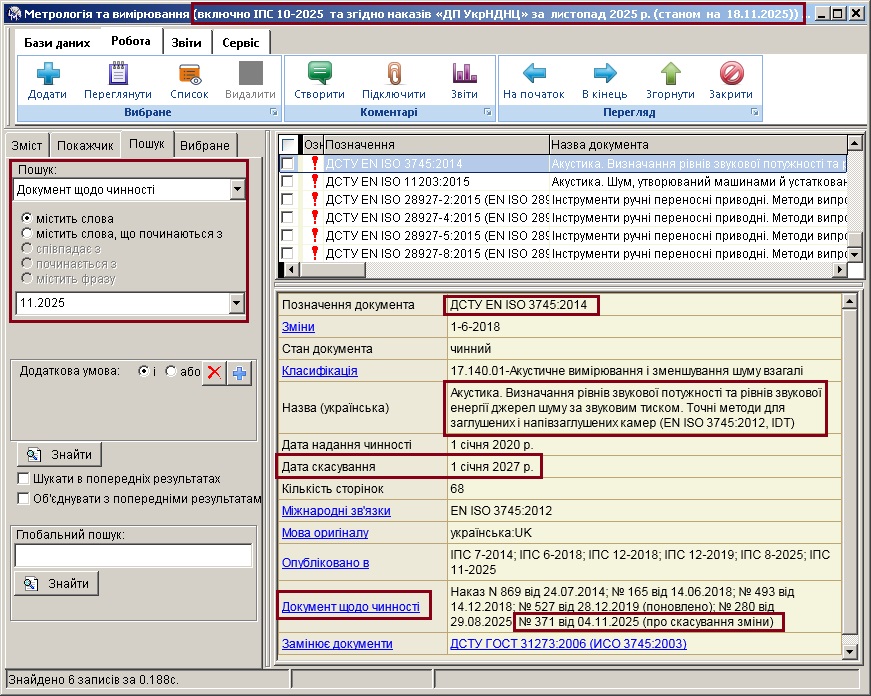
Task: Open the Класифікація link
Action: click(305, 371)
